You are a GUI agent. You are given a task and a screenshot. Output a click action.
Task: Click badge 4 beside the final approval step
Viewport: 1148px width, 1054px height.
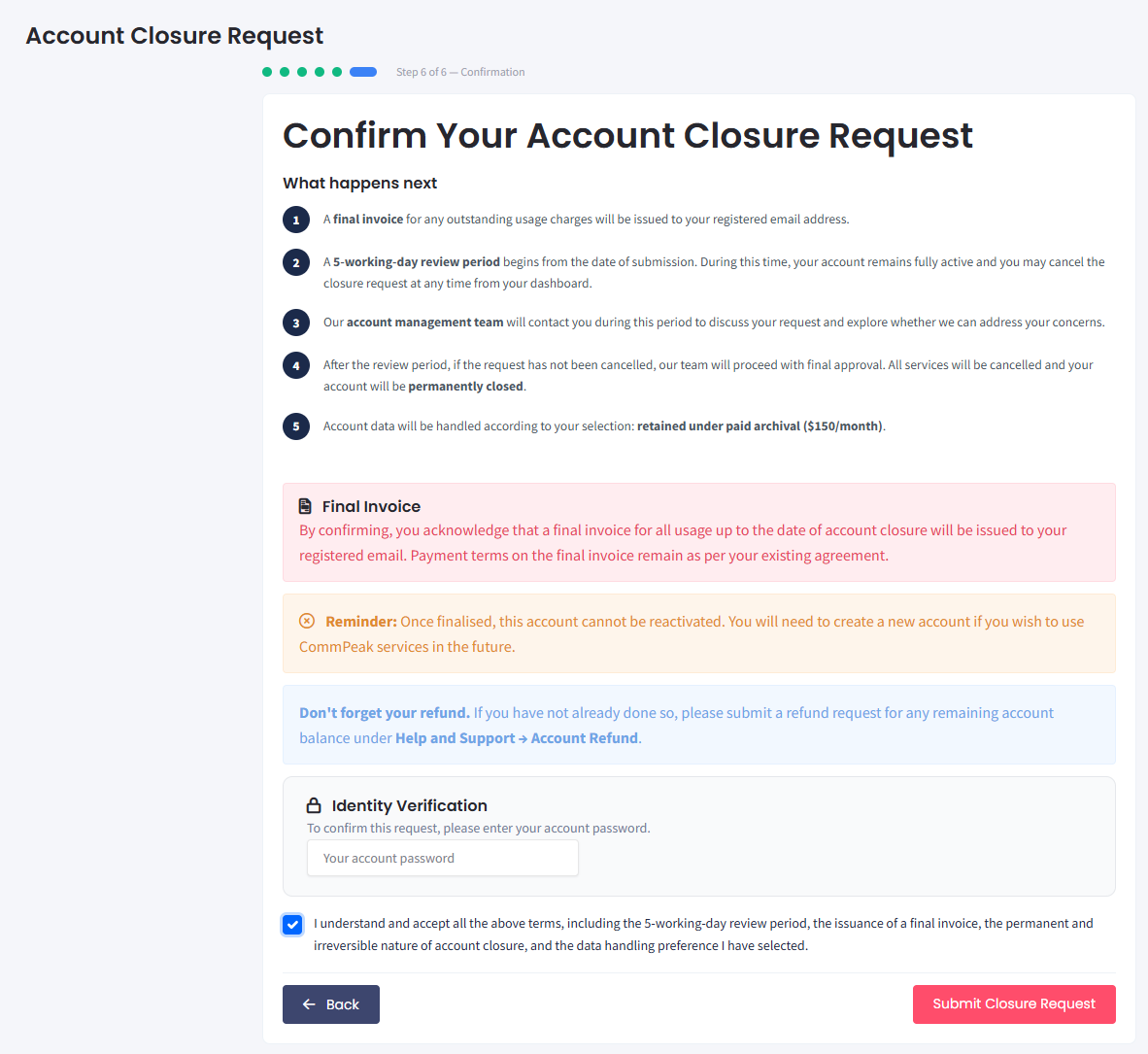pyautogui.click(x=296, y=365)
